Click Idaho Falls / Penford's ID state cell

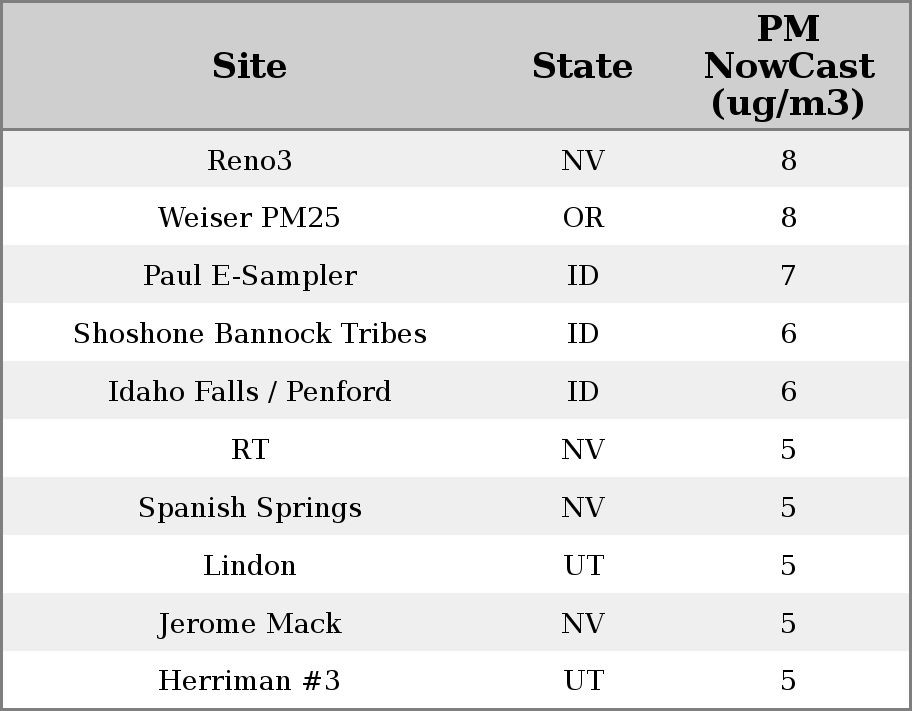pos(583,392)
